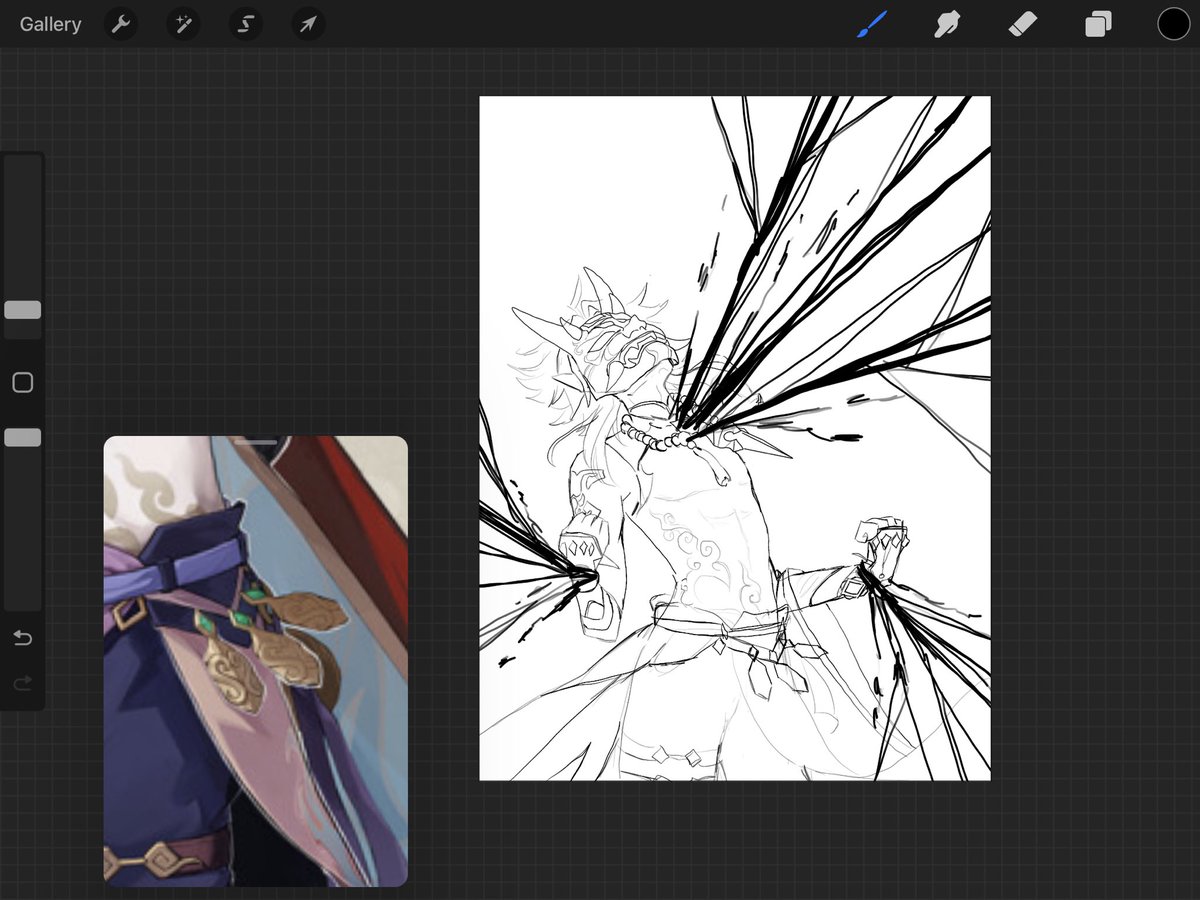Activate the Selection tool

tap(245, 24)
